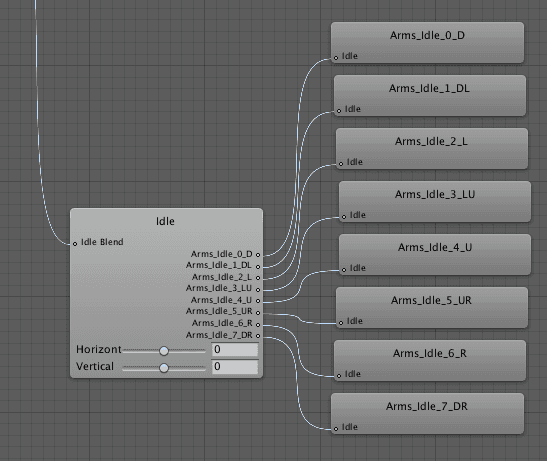Select the Arms_Idle_6_R node
The image size is (547, 461).
430,361
